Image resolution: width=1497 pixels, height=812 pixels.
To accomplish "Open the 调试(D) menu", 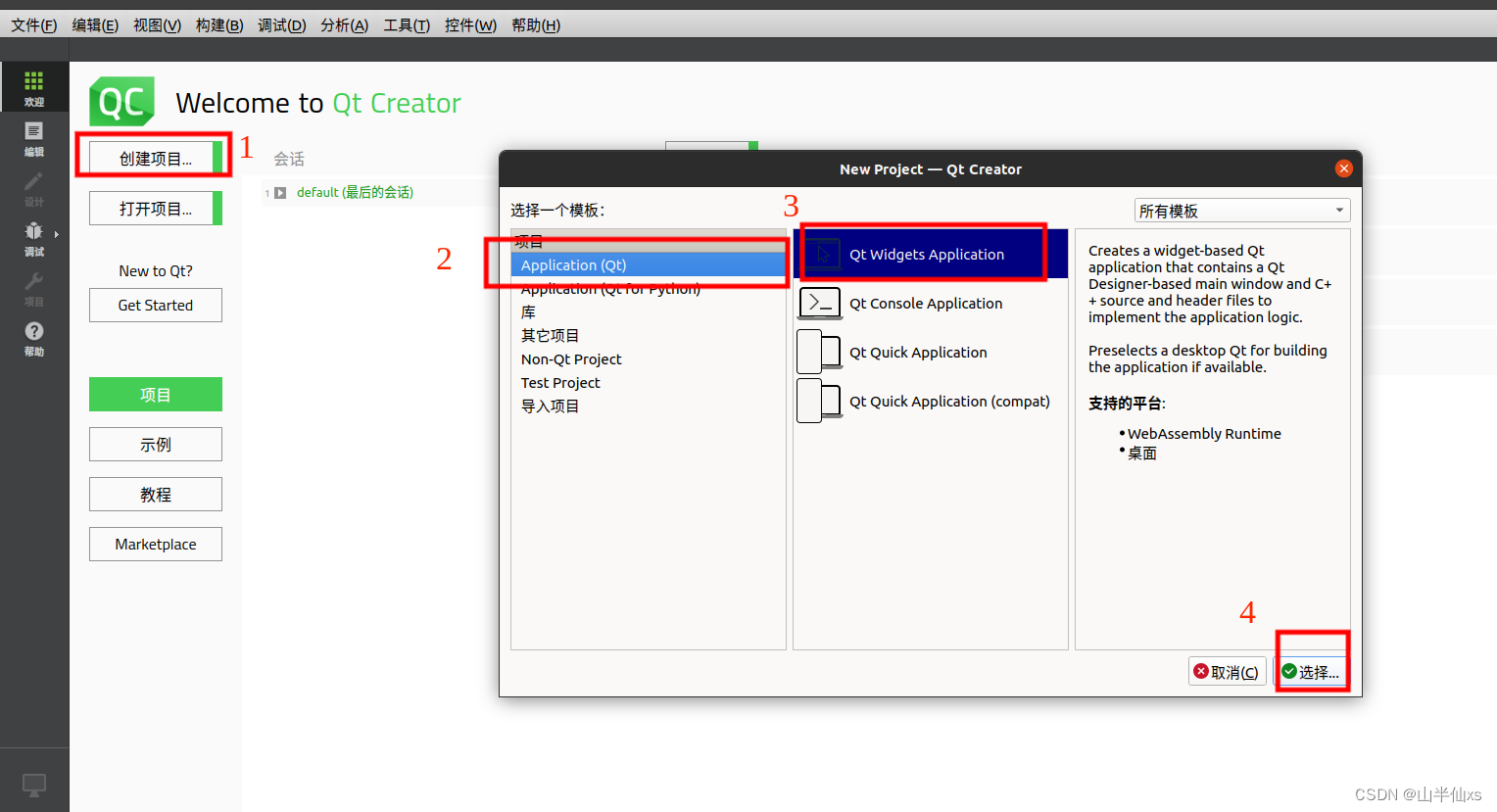I will (x=282, y=25).
